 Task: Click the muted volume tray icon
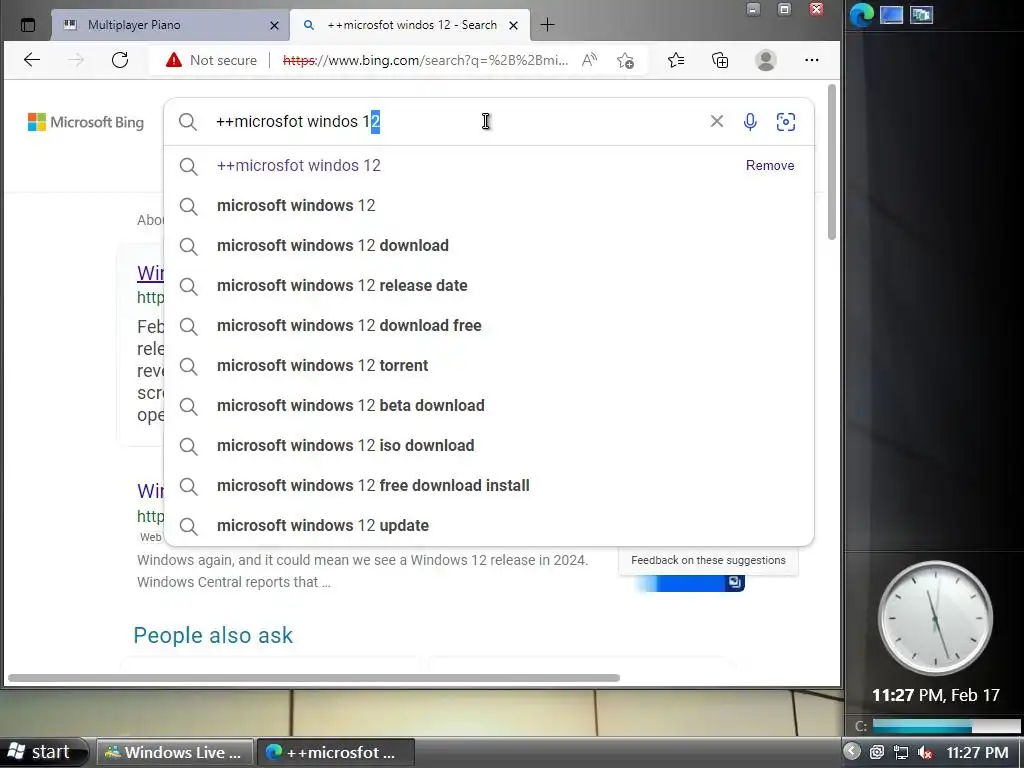tap(925, 752)
